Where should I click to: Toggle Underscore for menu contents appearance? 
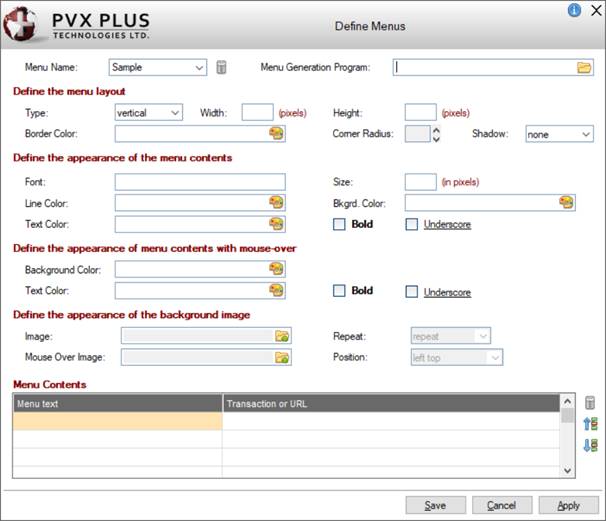coord(411,225)
